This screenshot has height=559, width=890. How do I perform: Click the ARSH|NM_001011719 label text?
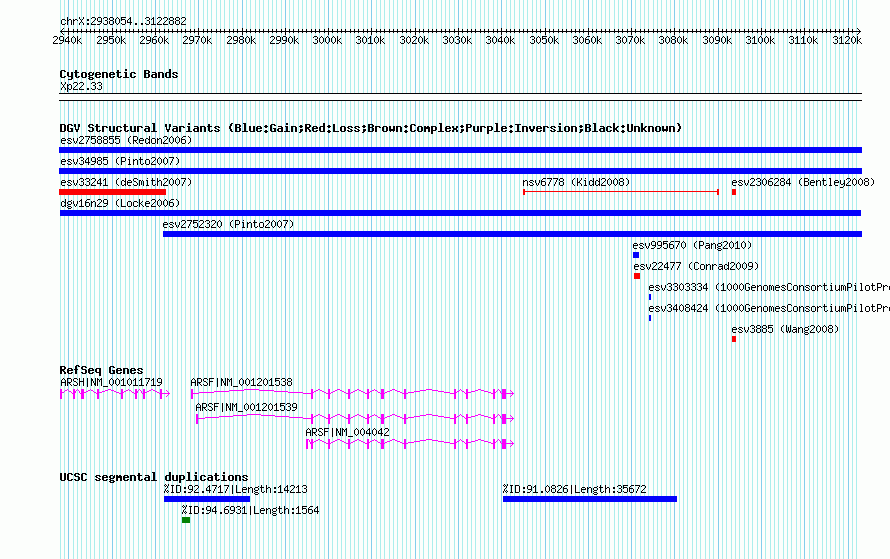coord(111,383)
